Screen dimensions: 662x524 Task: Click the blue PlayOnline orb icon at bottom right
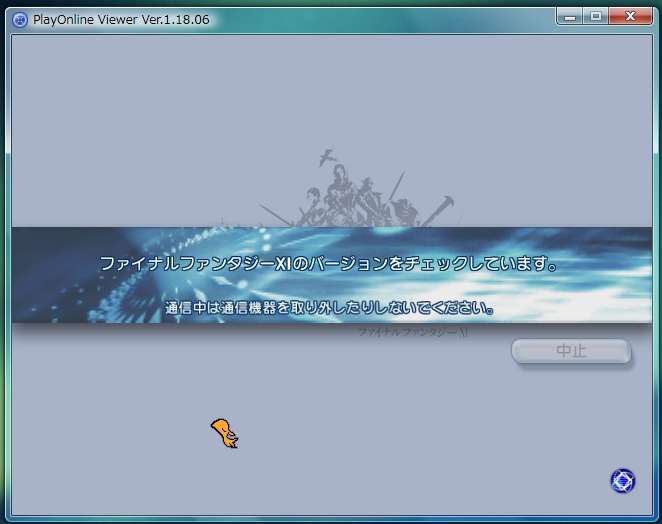(623, 481)
